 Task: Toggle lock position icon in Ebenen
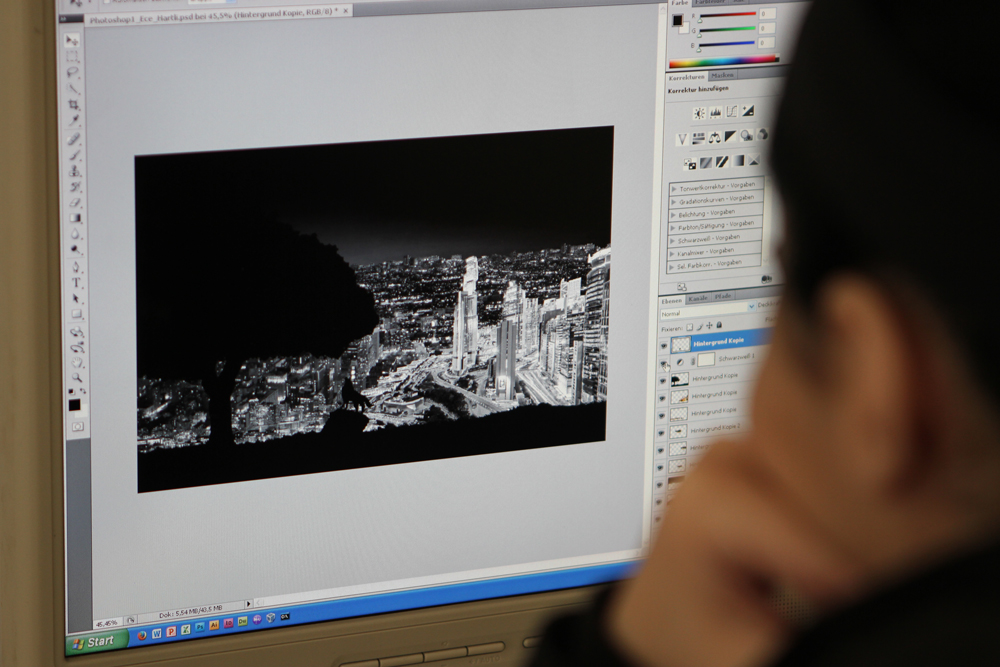(x=709, y=326)
